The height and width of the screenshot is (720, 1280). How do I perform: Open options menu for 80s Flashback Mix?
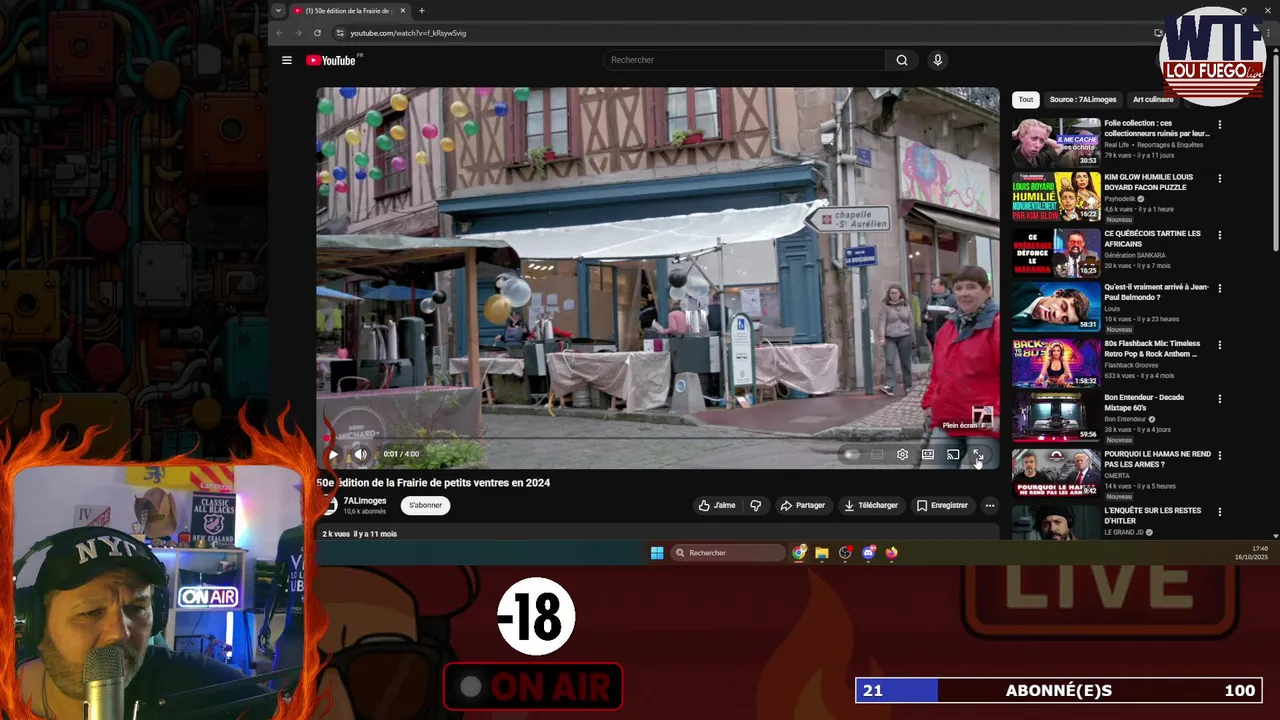pyautogui.click(x=1219, y=345)
